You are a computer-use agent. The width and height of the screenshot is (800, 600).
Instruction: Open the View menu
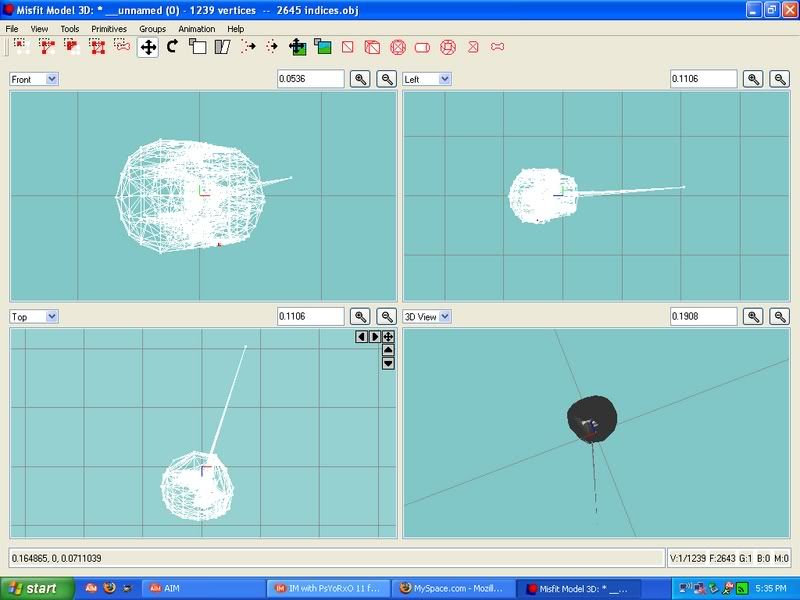click(39, 29)
